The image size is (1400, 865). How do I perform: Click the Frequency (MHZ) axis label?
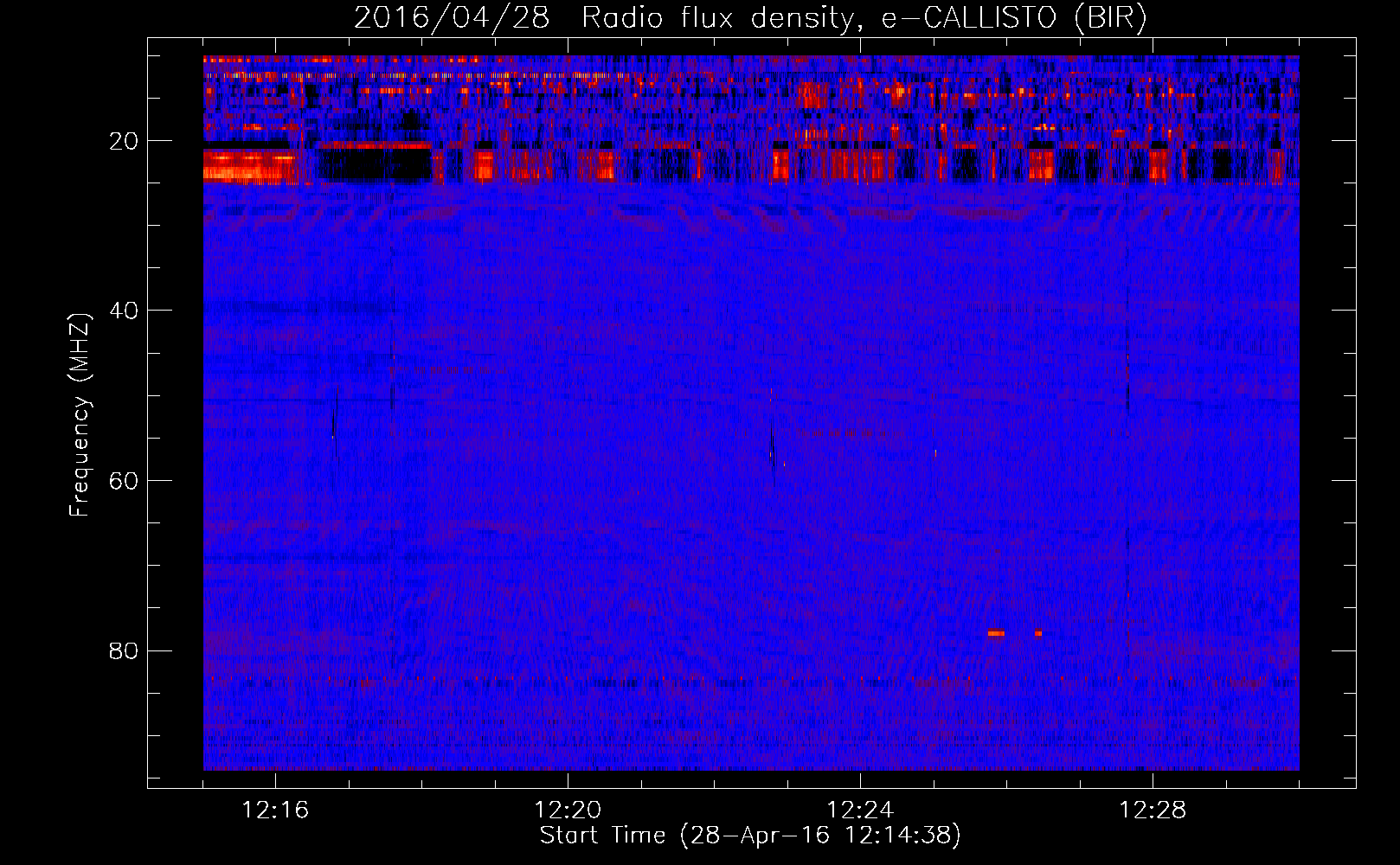click(x=80, y=416)
